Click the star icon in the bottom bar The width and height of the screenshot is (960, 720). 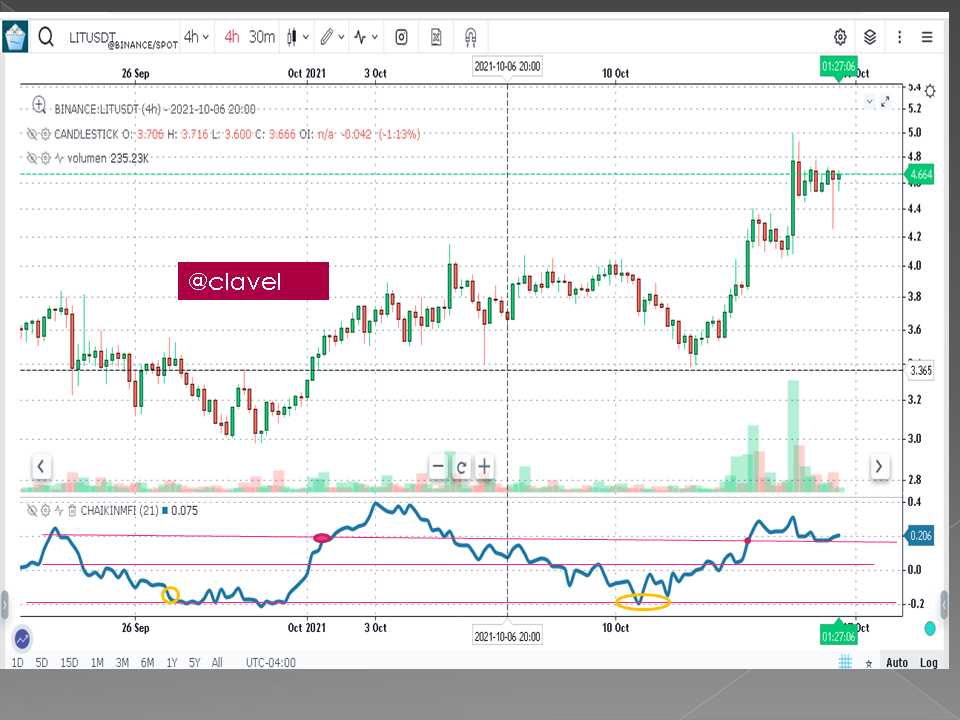point(868,664)
